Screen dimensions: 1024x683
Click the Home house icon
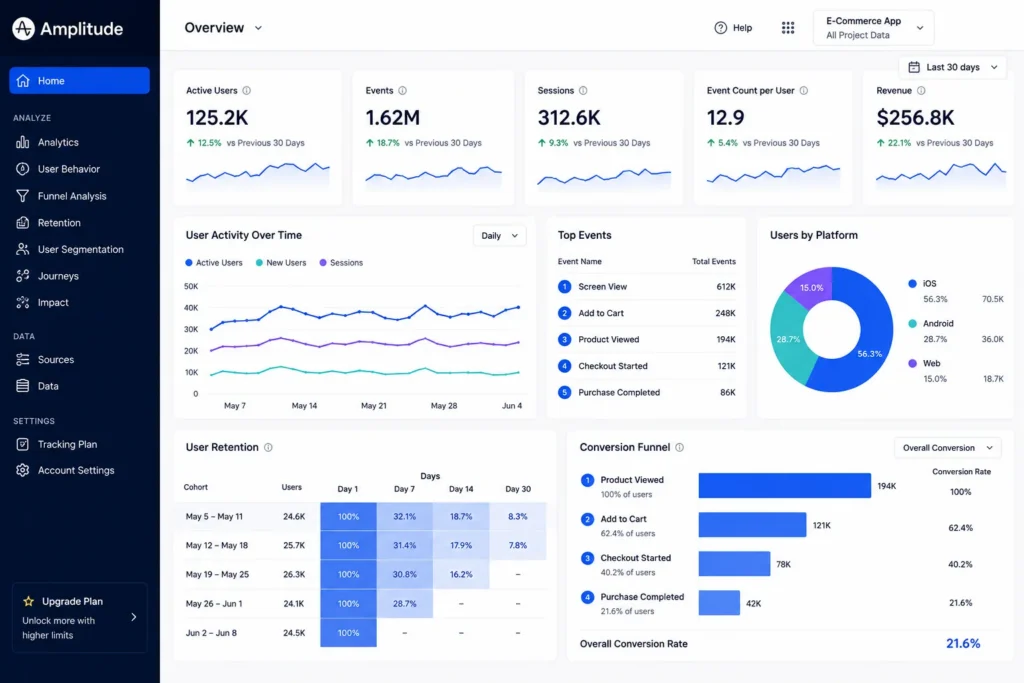click(x=23, y=80)
